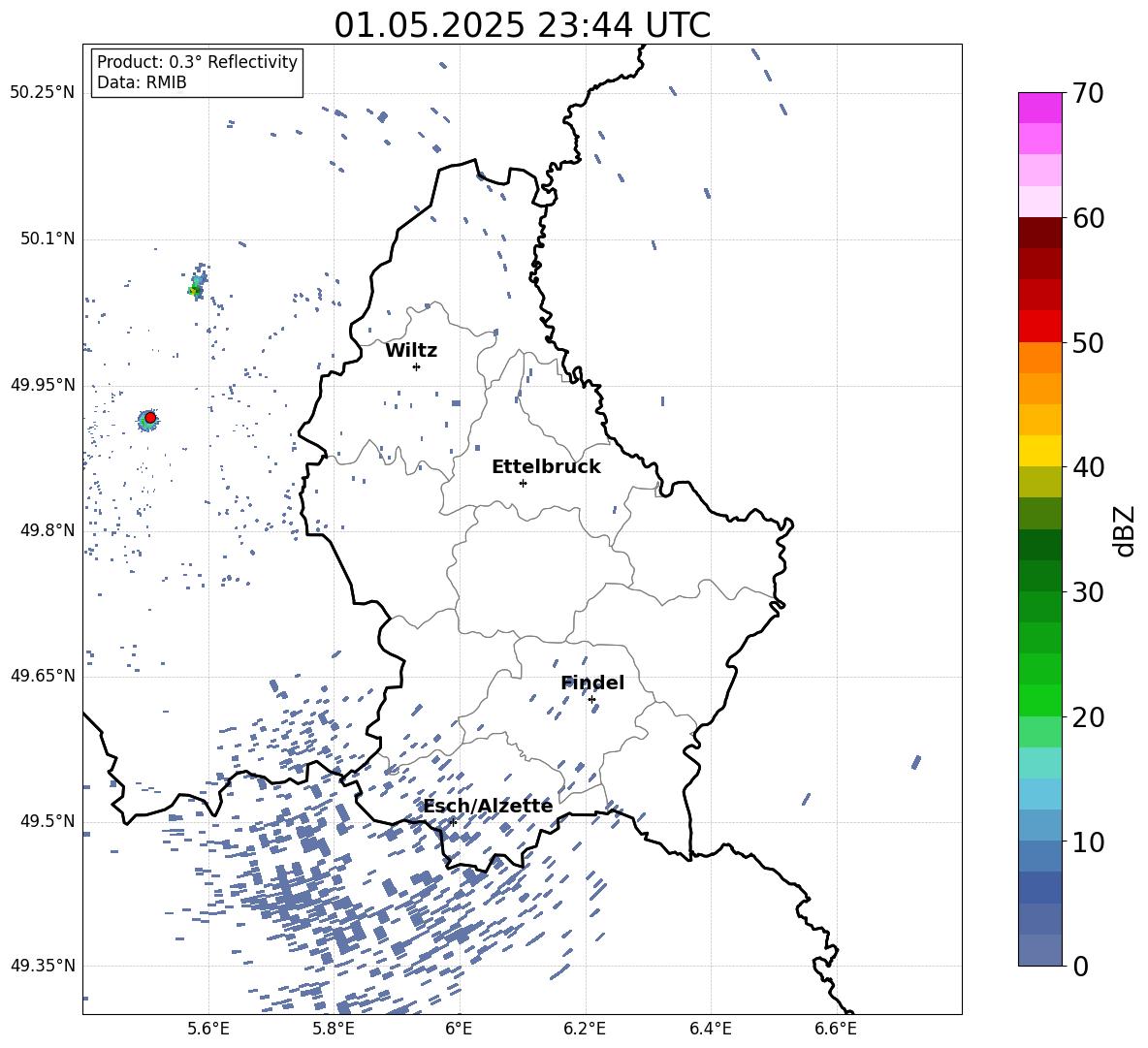Click the dBZ colorbar axis label

[x=1126, y=530]
